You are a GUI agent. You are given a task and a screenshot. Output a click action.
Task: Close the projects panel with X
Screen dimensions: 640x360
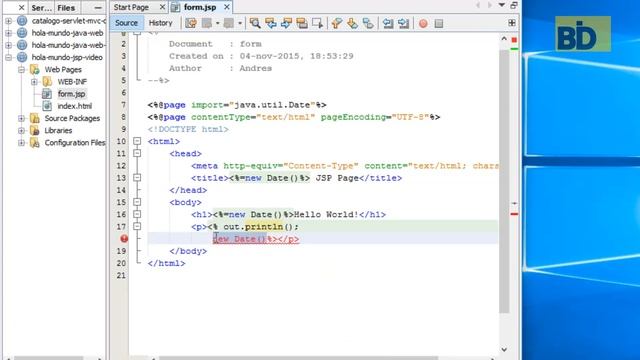[x=22, y=8]
